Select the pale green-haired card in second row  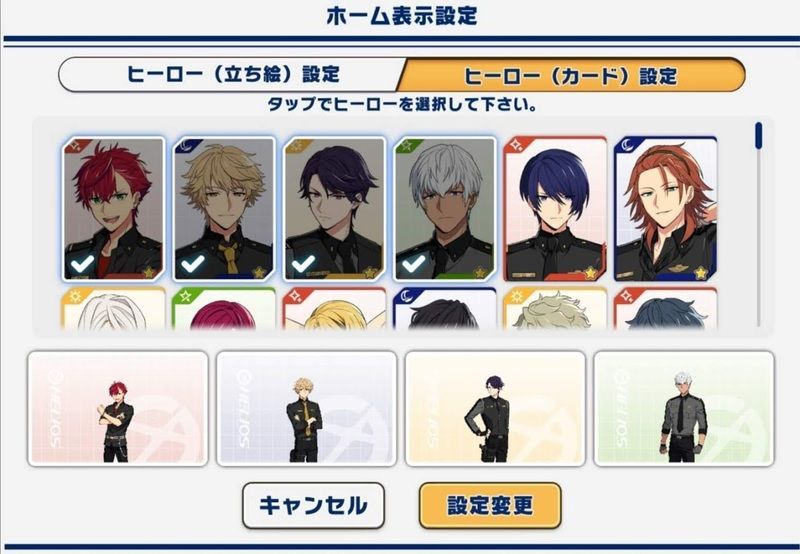[x=555, y=308]
